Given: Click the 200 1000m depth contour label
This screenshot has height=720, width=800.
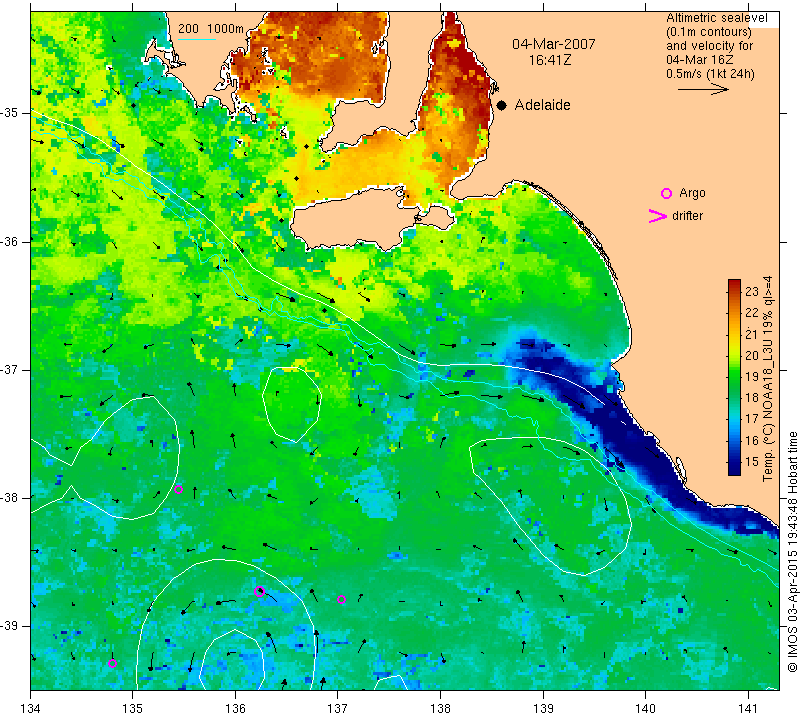Looking at the screenshot, I should click(211, 29).
